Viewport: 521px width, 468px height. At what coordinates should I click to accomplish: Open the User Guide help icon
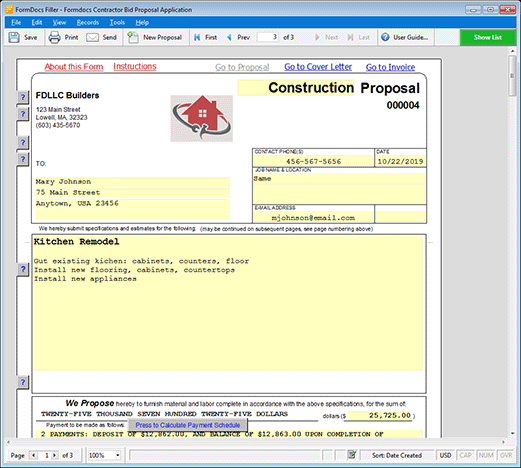coord(385,37)
